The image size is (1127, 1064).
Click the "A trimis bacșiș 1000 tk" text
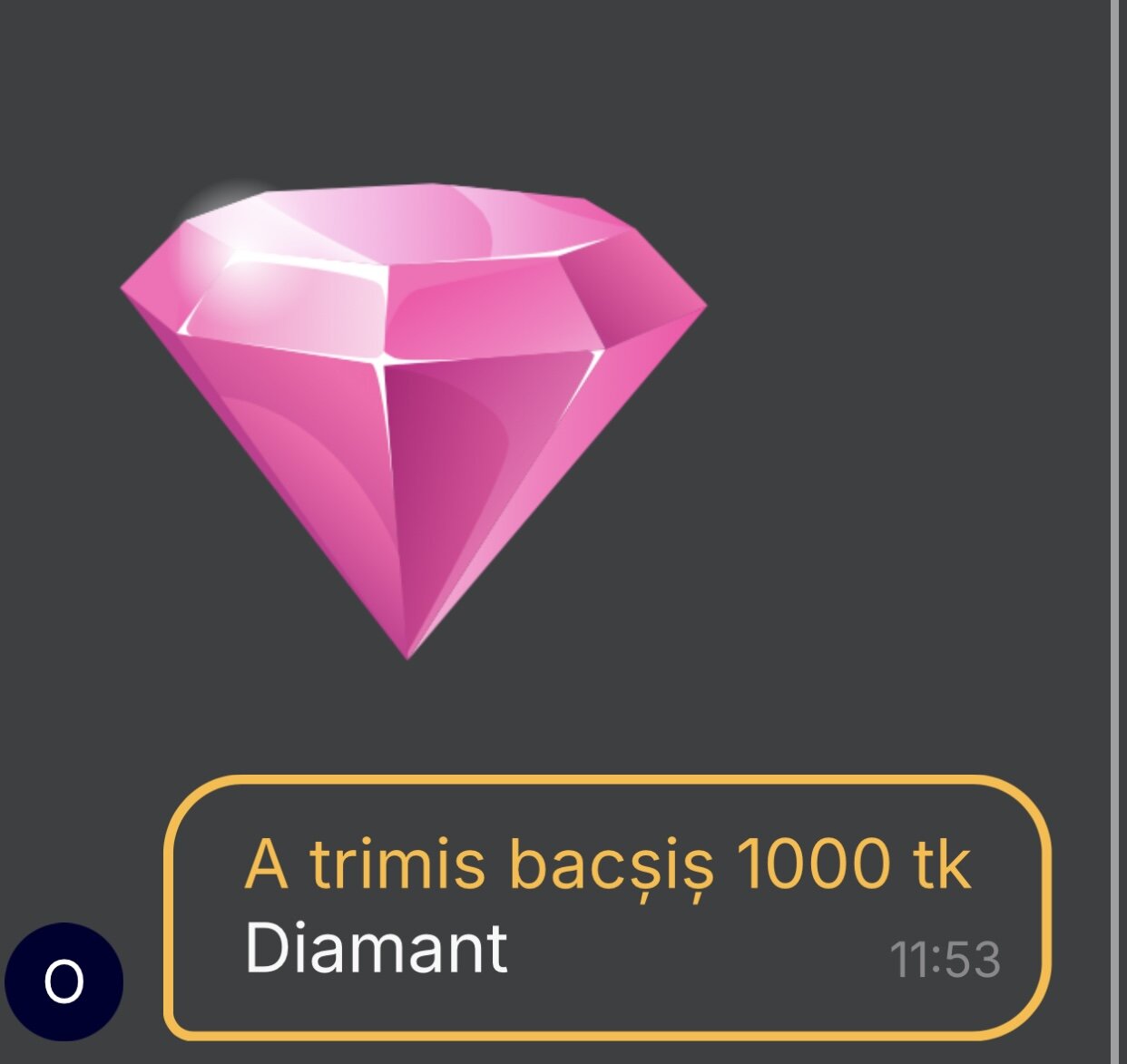pos(608,864)
